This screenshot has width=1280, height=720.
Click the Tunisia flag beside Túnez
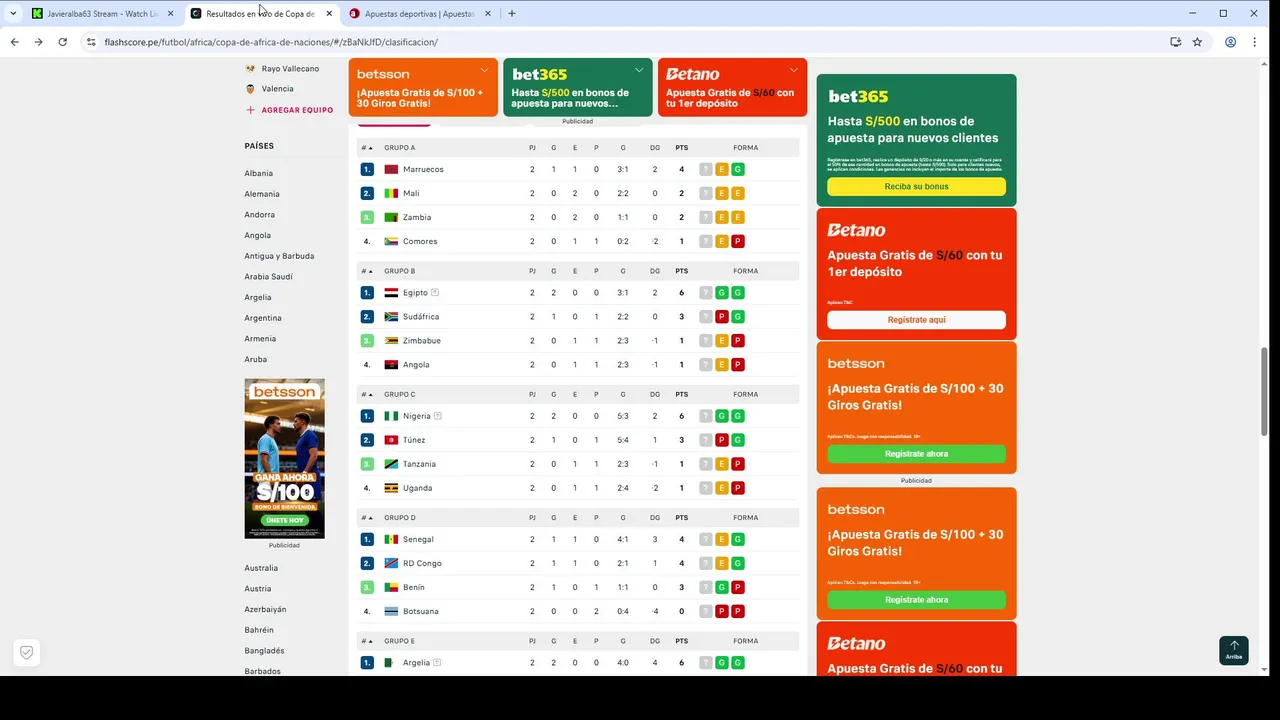point(391,440)
